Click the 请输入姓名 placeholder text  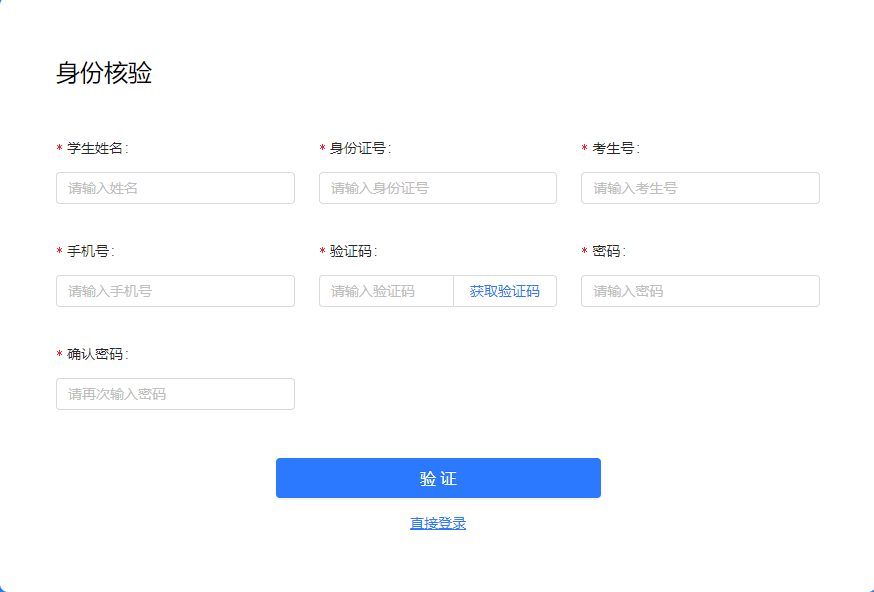96,188
